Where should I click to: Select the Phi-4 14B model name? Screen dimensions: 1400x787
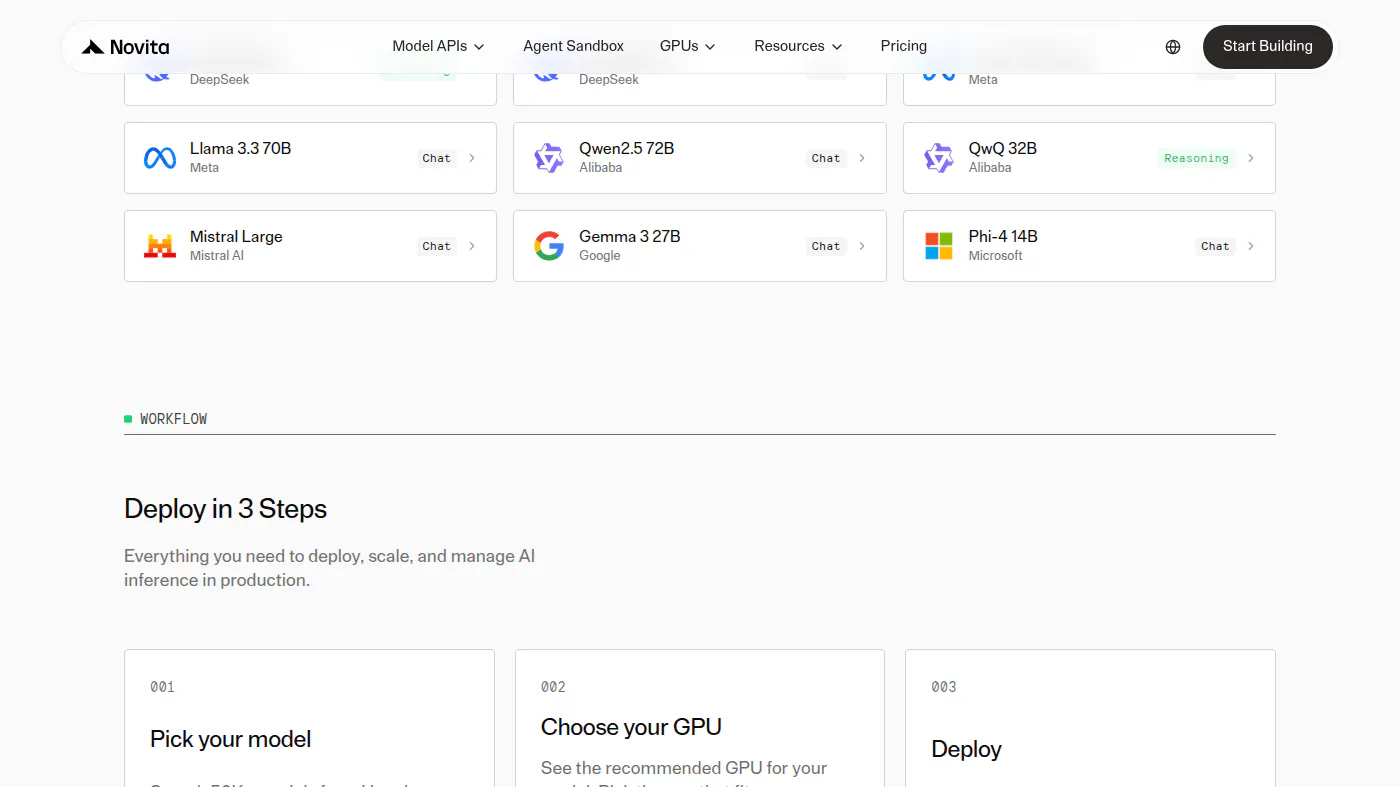(x=1003, y=236)
